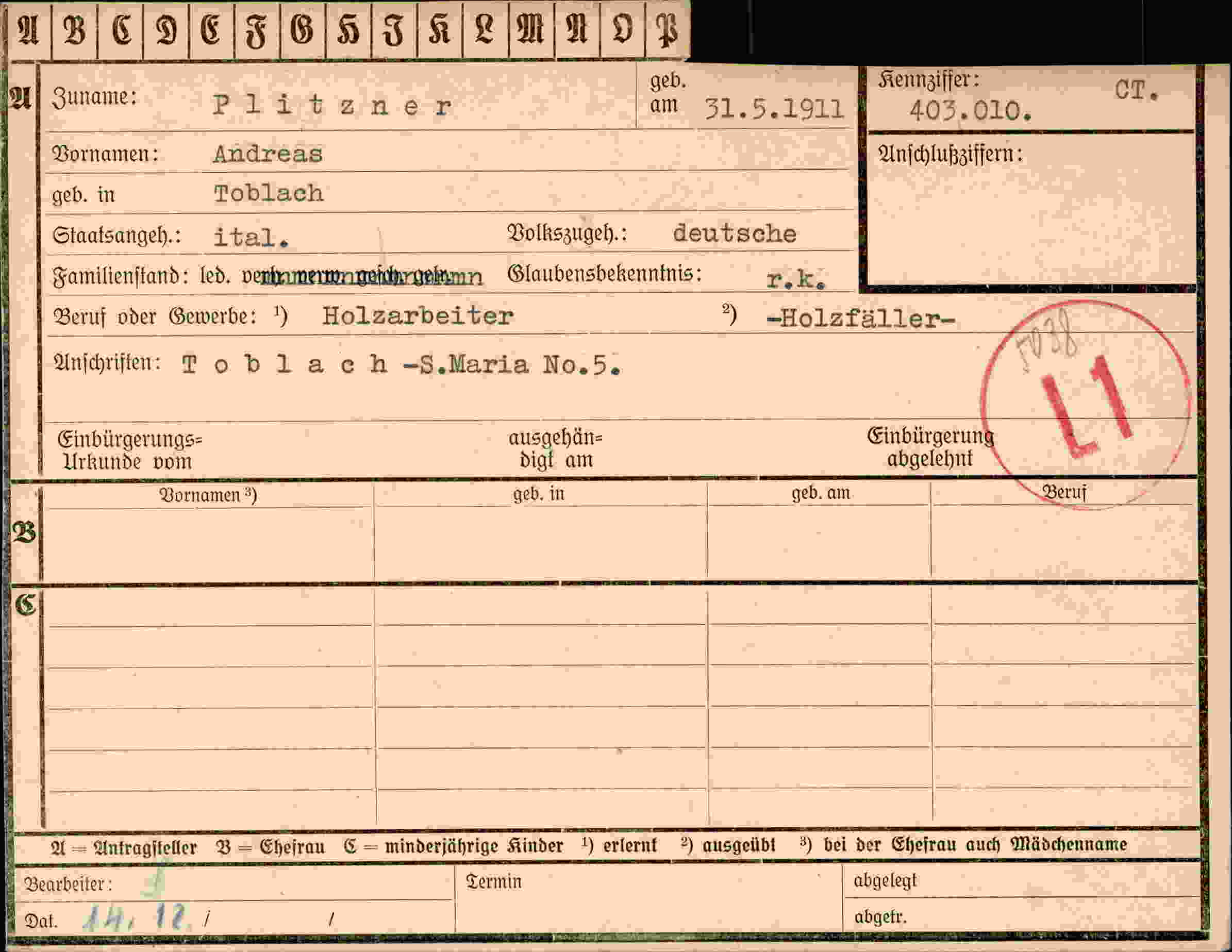
Task: Click the footnote "1) erlernt"
Action: tap(620, 845)
